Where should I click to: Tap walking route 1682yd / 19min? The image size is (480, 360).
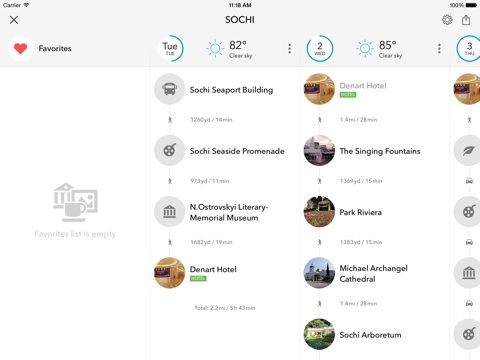click(211, 242)
